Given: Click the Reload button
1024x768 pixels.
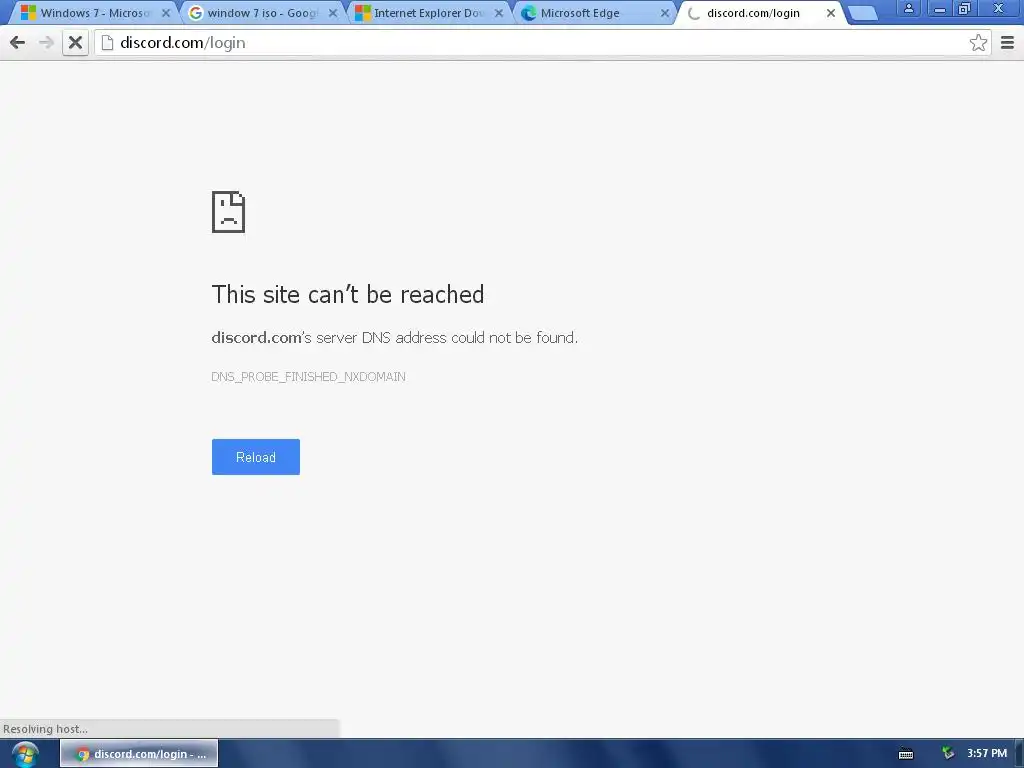Looking at the screenshot, I should coord(255,457).
